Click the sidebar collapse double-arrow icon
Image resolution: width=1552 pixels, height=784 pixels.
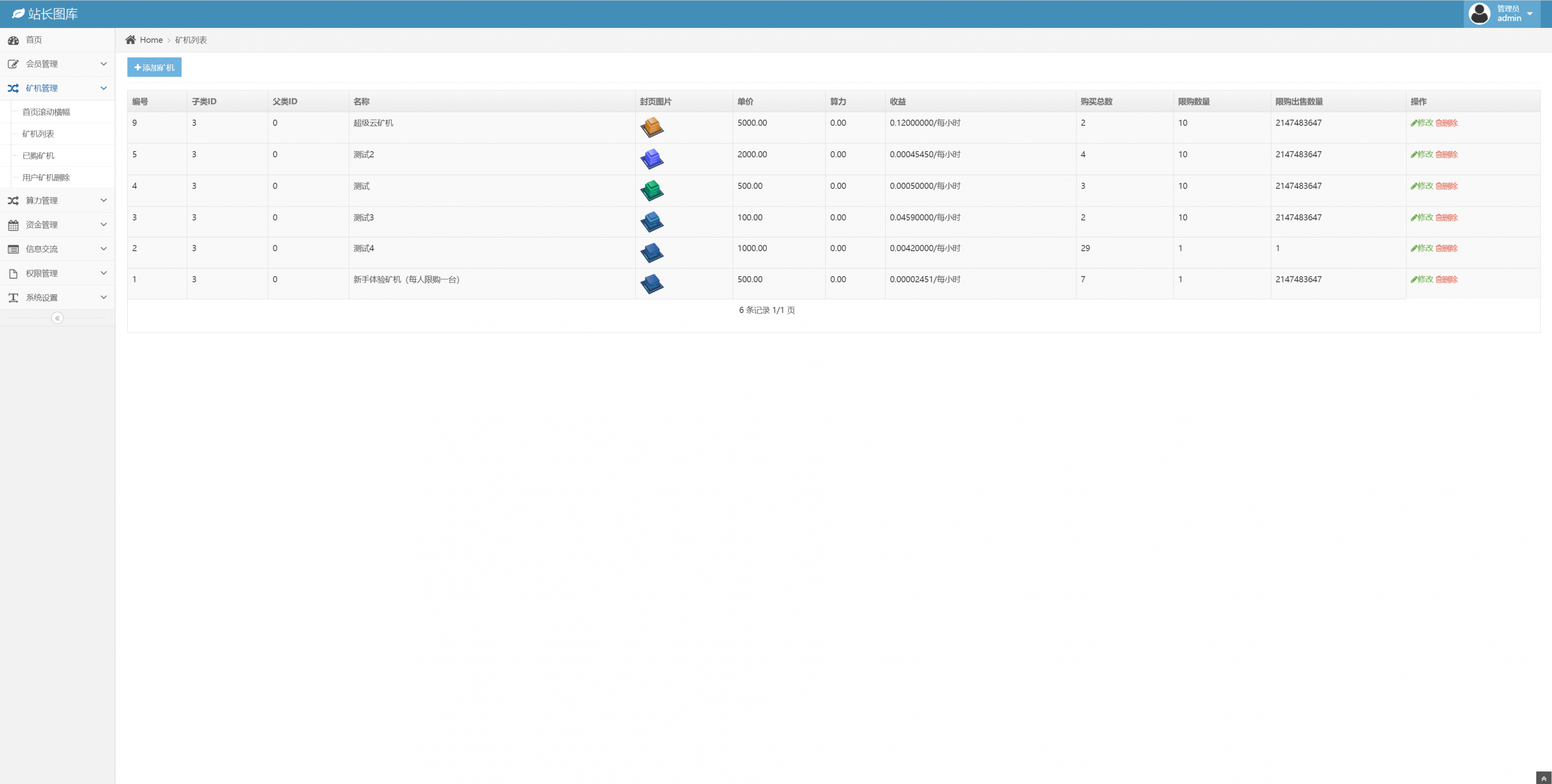click(x=57, y=318)
